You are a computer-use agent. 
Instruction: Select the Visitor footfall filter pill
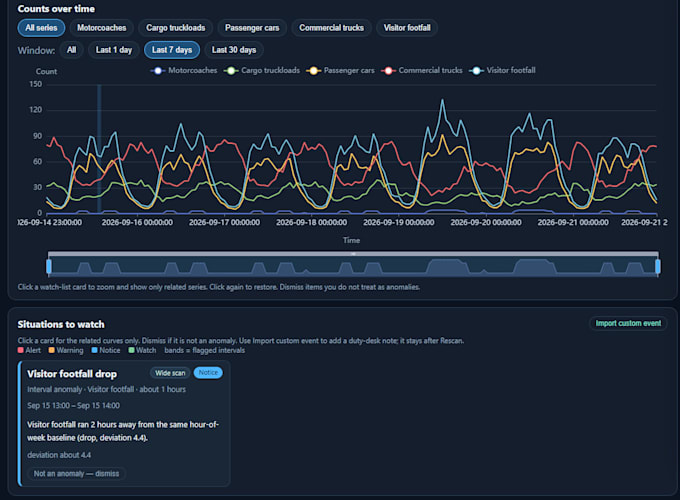click(407, 28)
